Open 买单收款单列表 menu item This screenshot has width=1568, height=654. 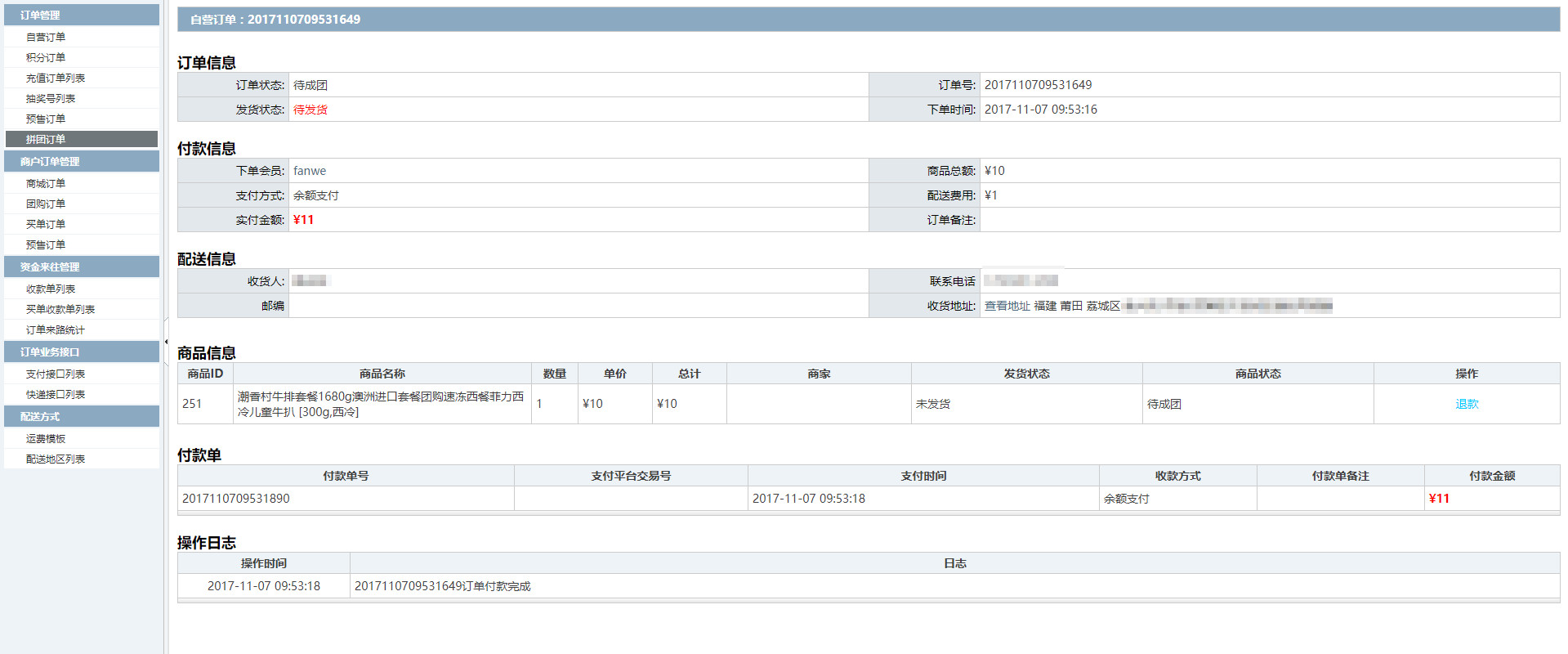coord(60,309)
